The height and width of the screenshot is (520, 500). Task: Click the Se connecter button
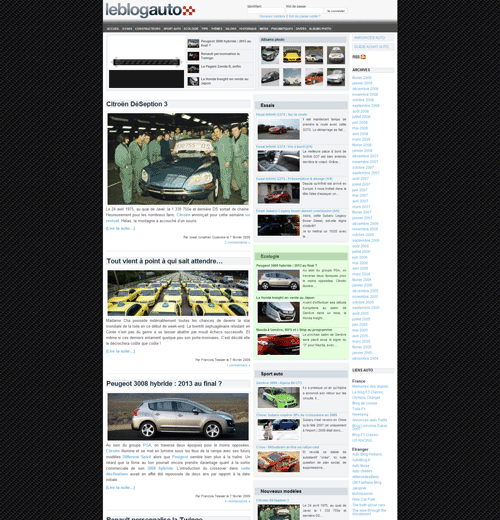click(x=336, y=11)
